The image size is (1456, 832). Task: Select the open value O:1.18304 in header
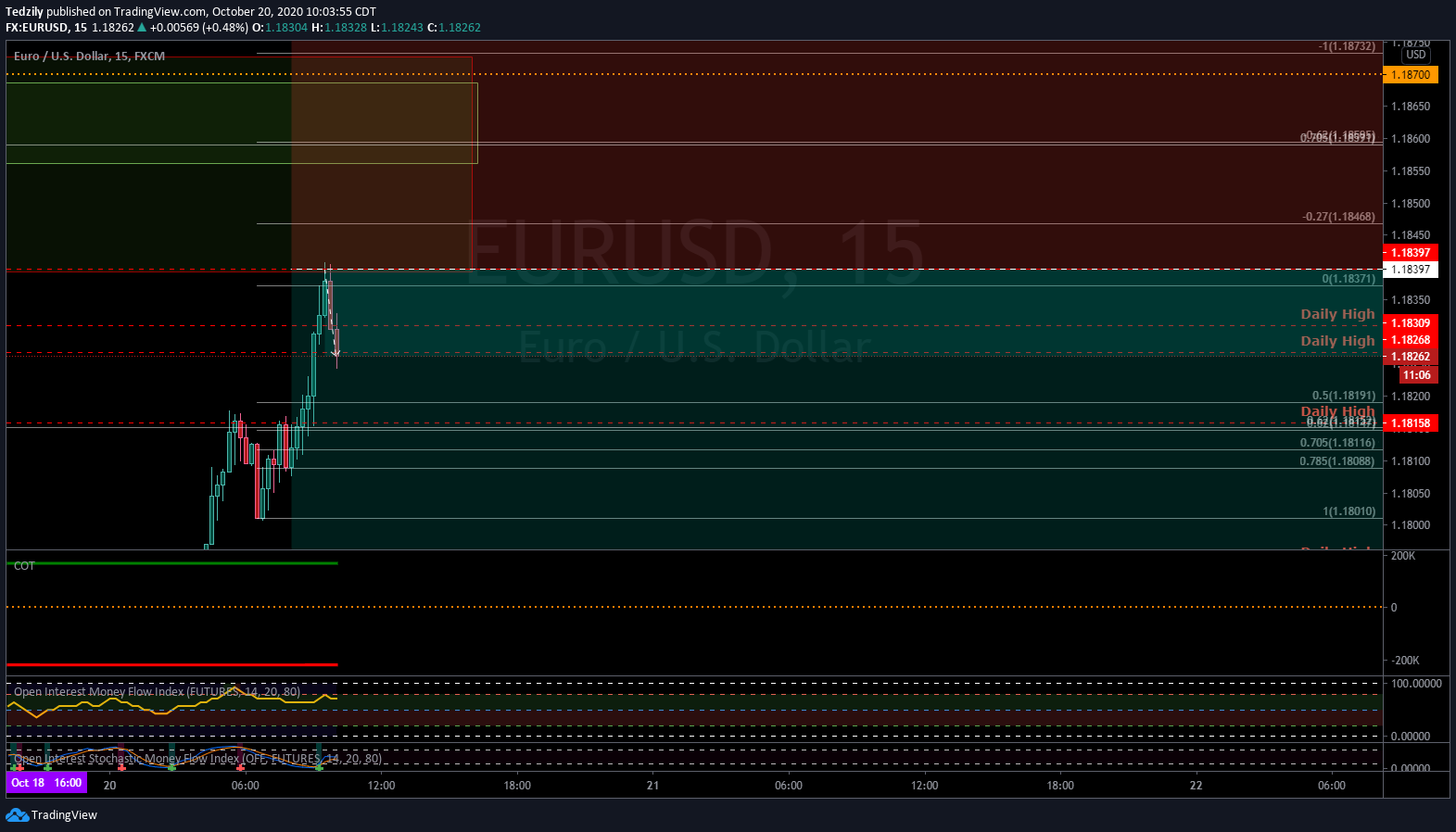(x=280, y=28)
